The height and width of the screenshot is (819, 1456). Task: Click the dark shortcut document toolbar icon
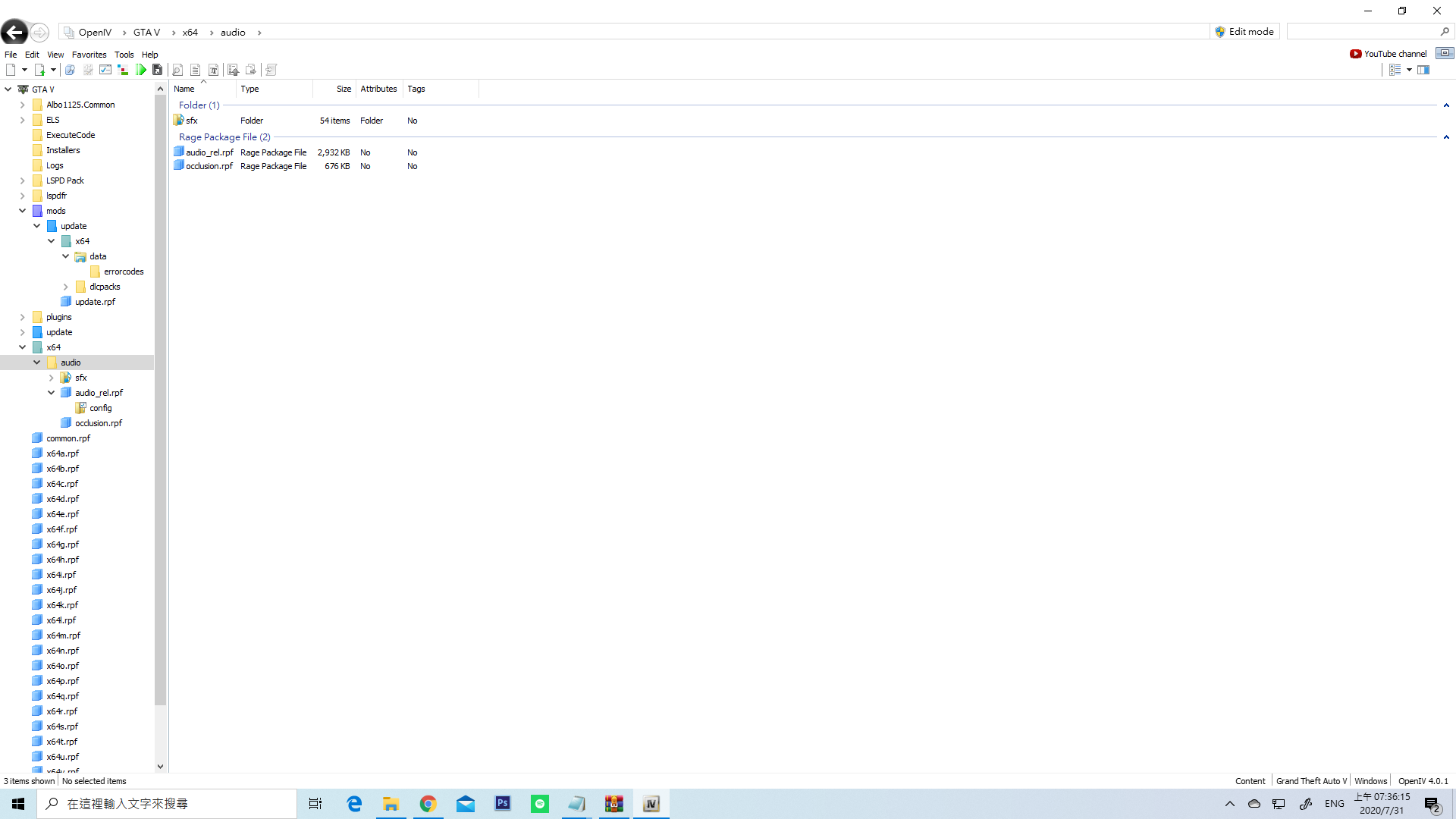158,70
